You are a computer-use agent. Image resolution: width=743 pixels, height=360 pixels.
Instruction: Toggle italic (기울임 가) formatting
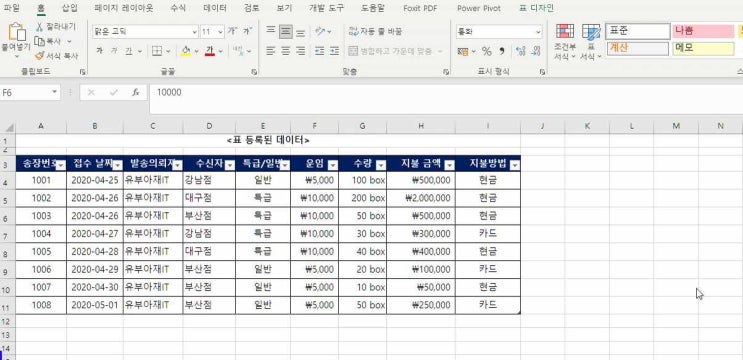pyautogui.click(x=114, y=51)
